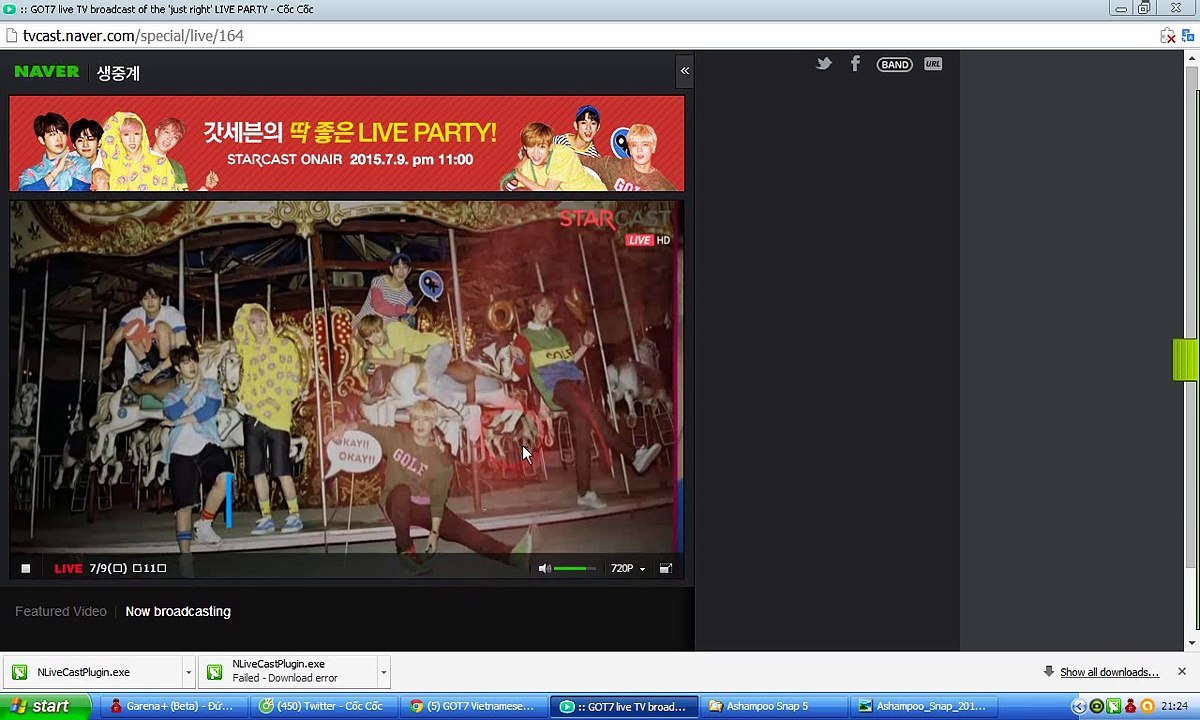Adjust the green volume slider
This screenshot has height=720, width=1200.
coord(575,568)
